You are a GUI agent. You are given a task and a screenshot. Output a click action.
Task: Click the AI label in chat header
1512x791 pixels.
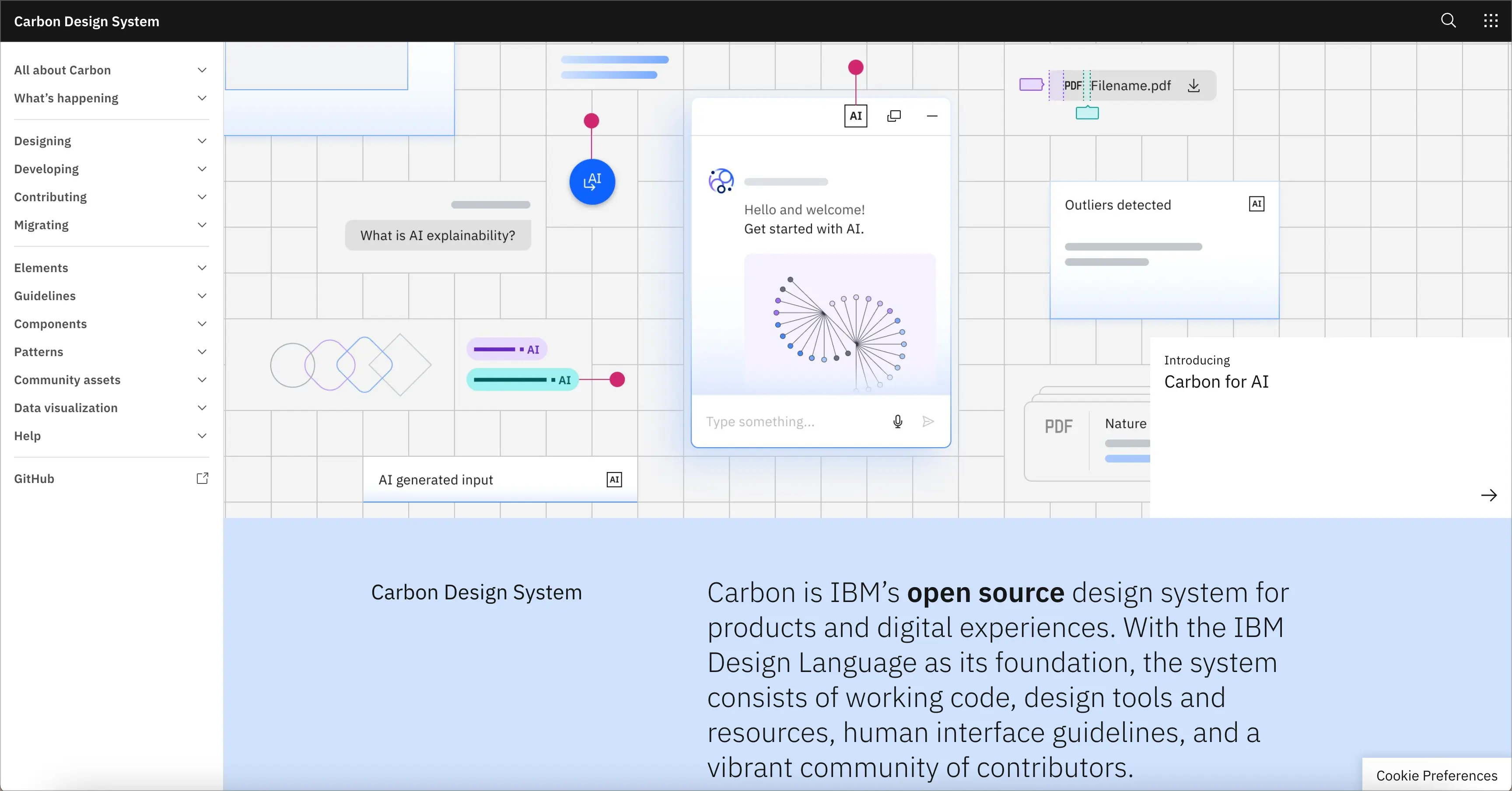click(x=855, y=115)
